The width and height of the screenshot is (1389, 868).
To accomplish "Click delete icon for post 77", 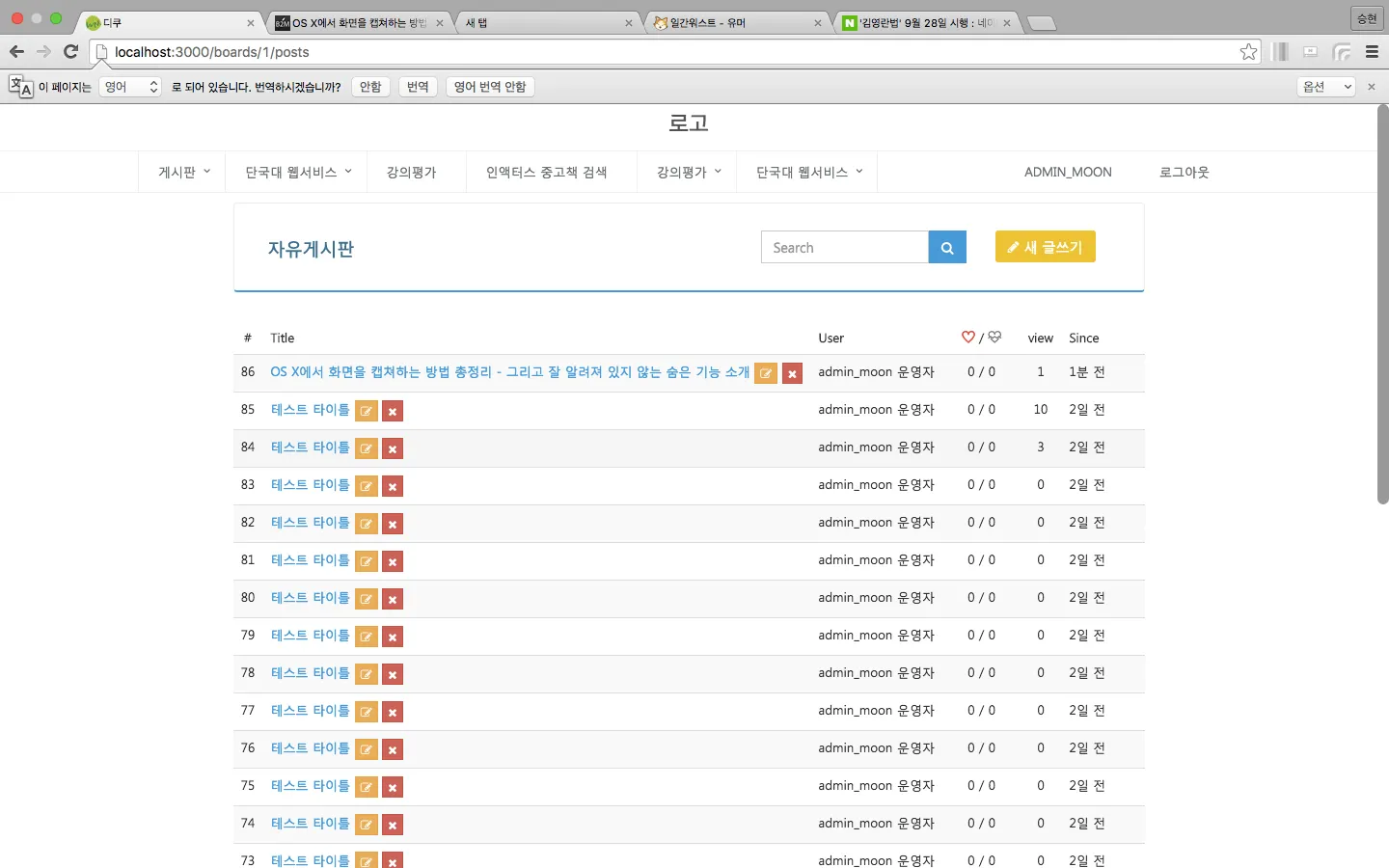I will tap(393, 712).
